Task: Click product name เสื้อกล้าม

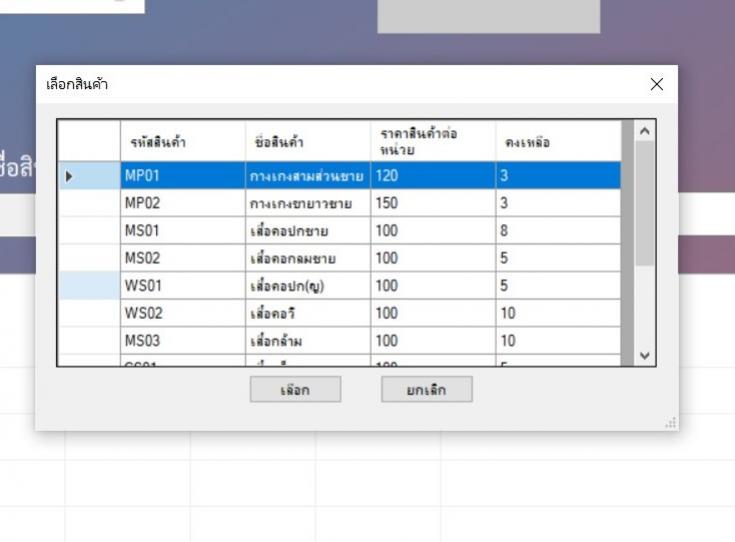Action: (308, 340)
